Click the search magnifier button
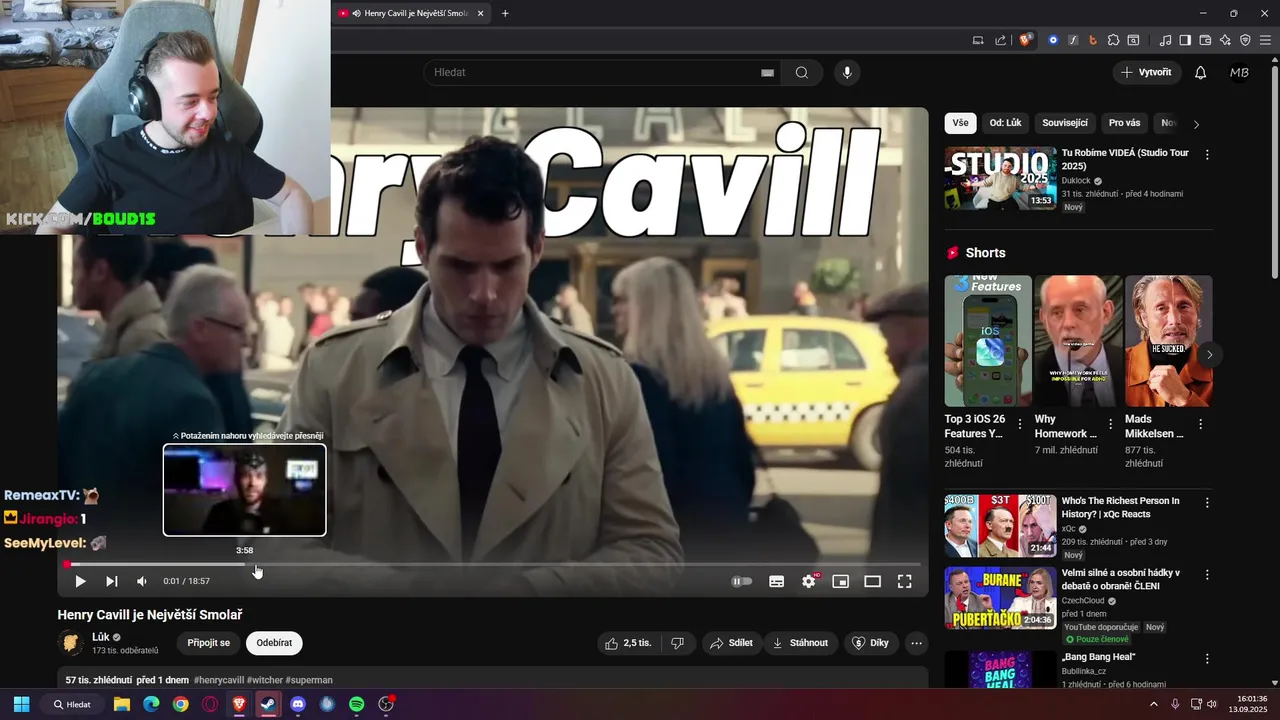 [x=802, y=72]
